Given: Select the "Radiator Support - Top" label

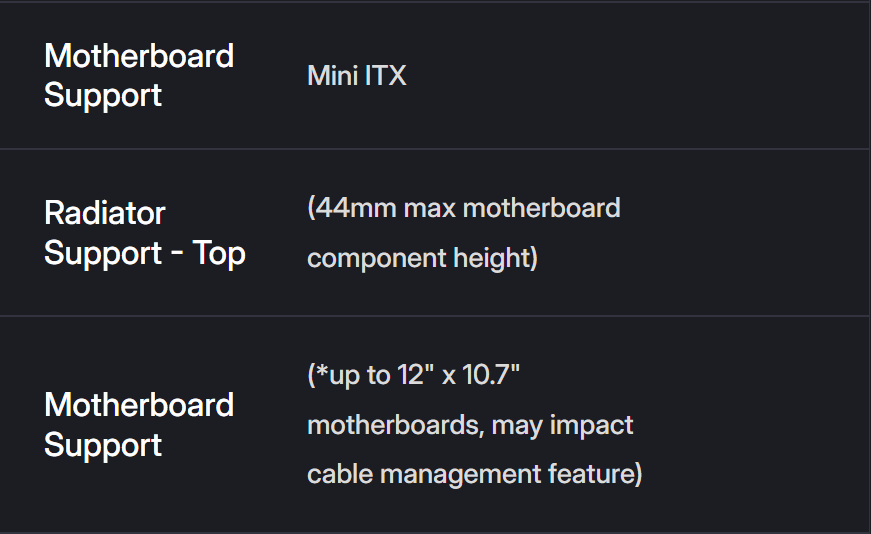Looking at the screenshot, I should 145,233.
